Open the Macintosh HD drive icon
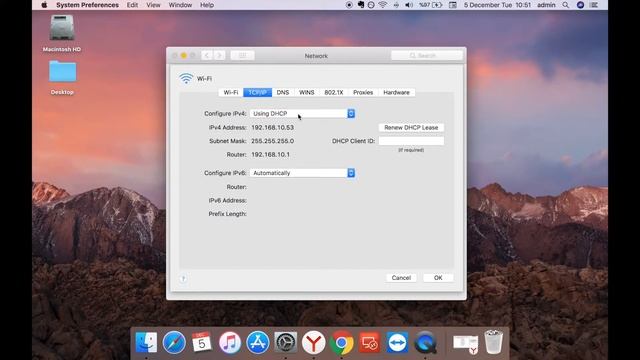 [x=62, y=28]
